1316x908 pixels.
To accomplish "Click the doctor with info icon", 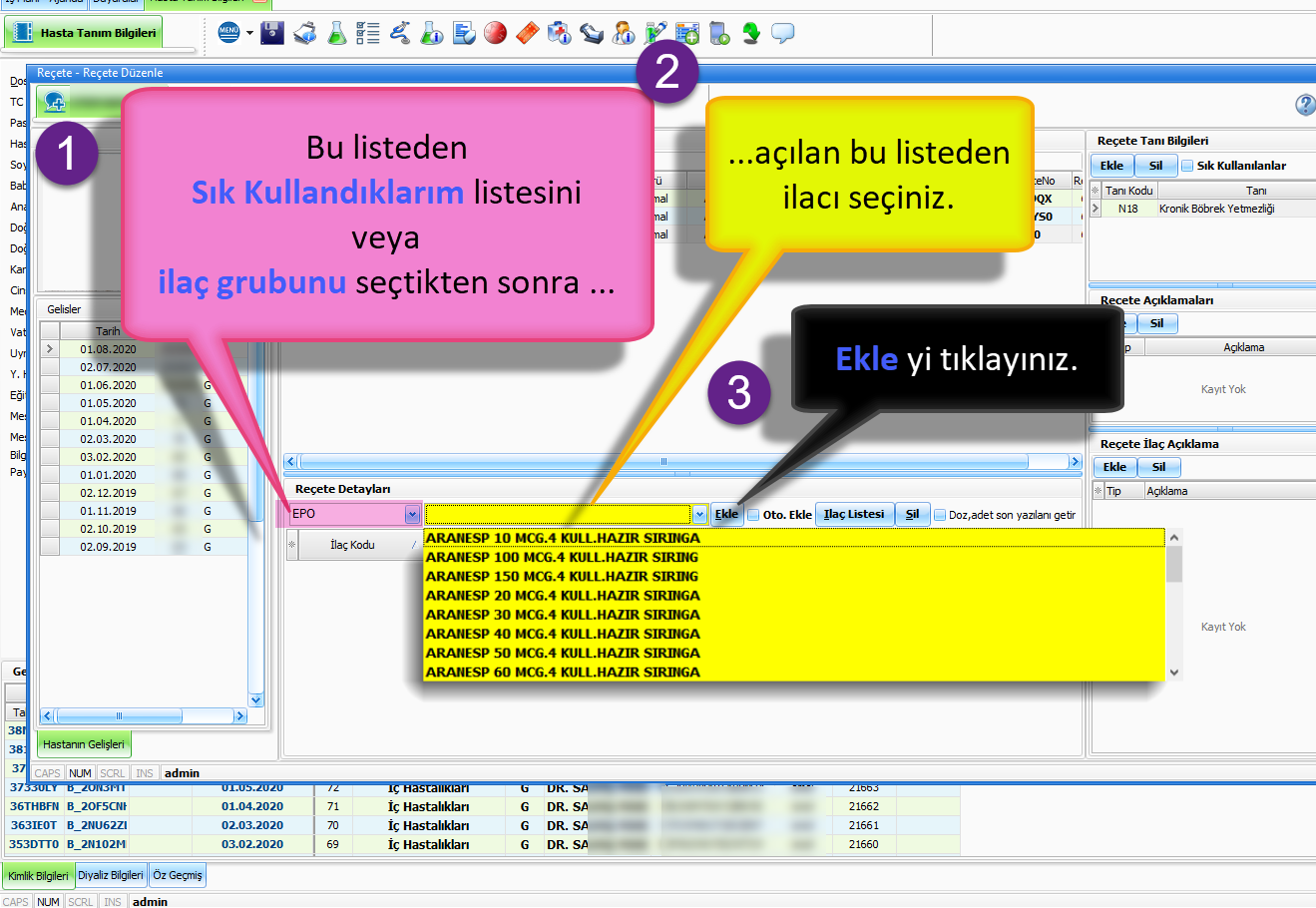I will (x=624, y=33).
